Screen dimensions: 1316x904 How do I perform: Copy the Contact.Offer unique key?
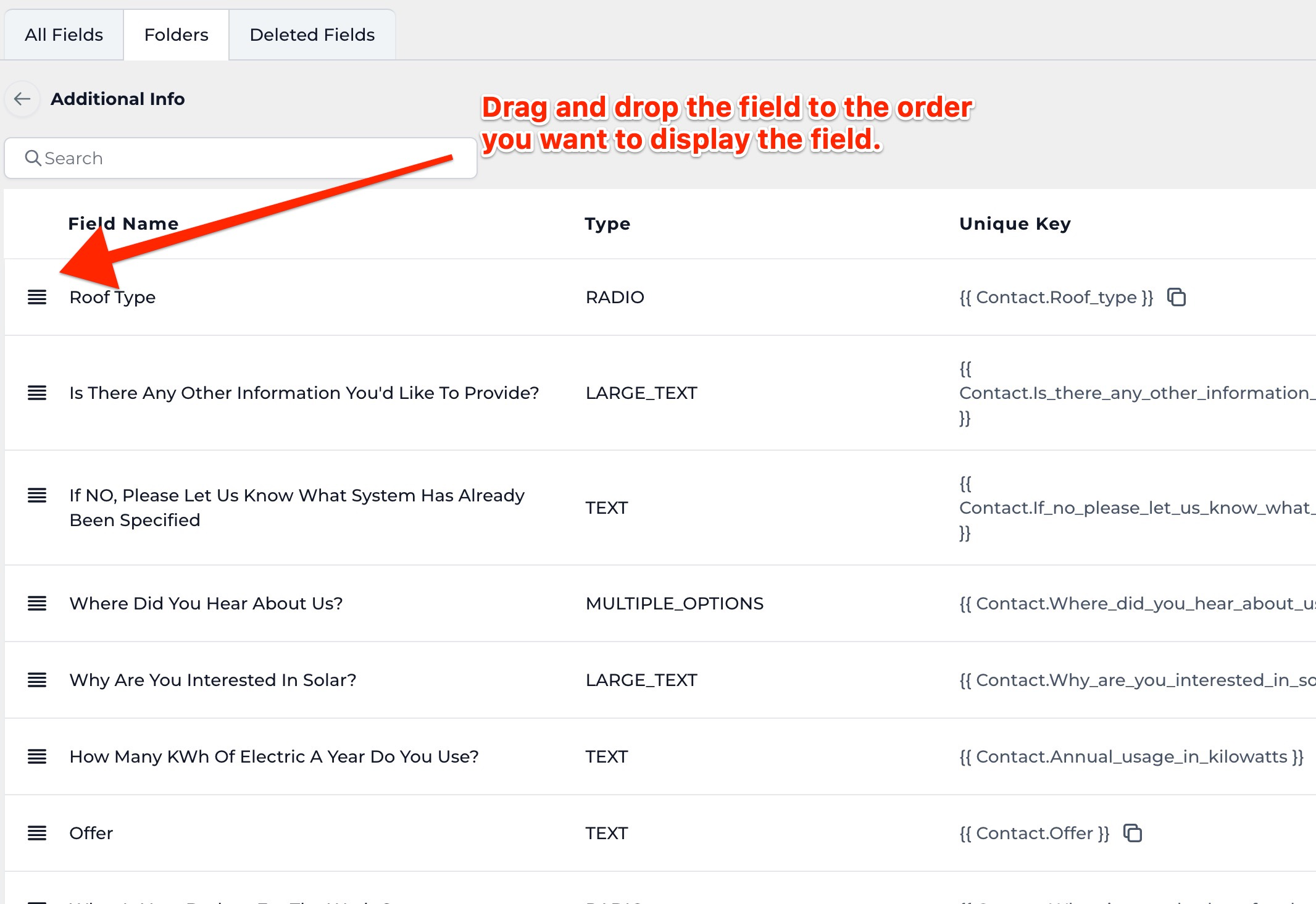click(1133, 833)
